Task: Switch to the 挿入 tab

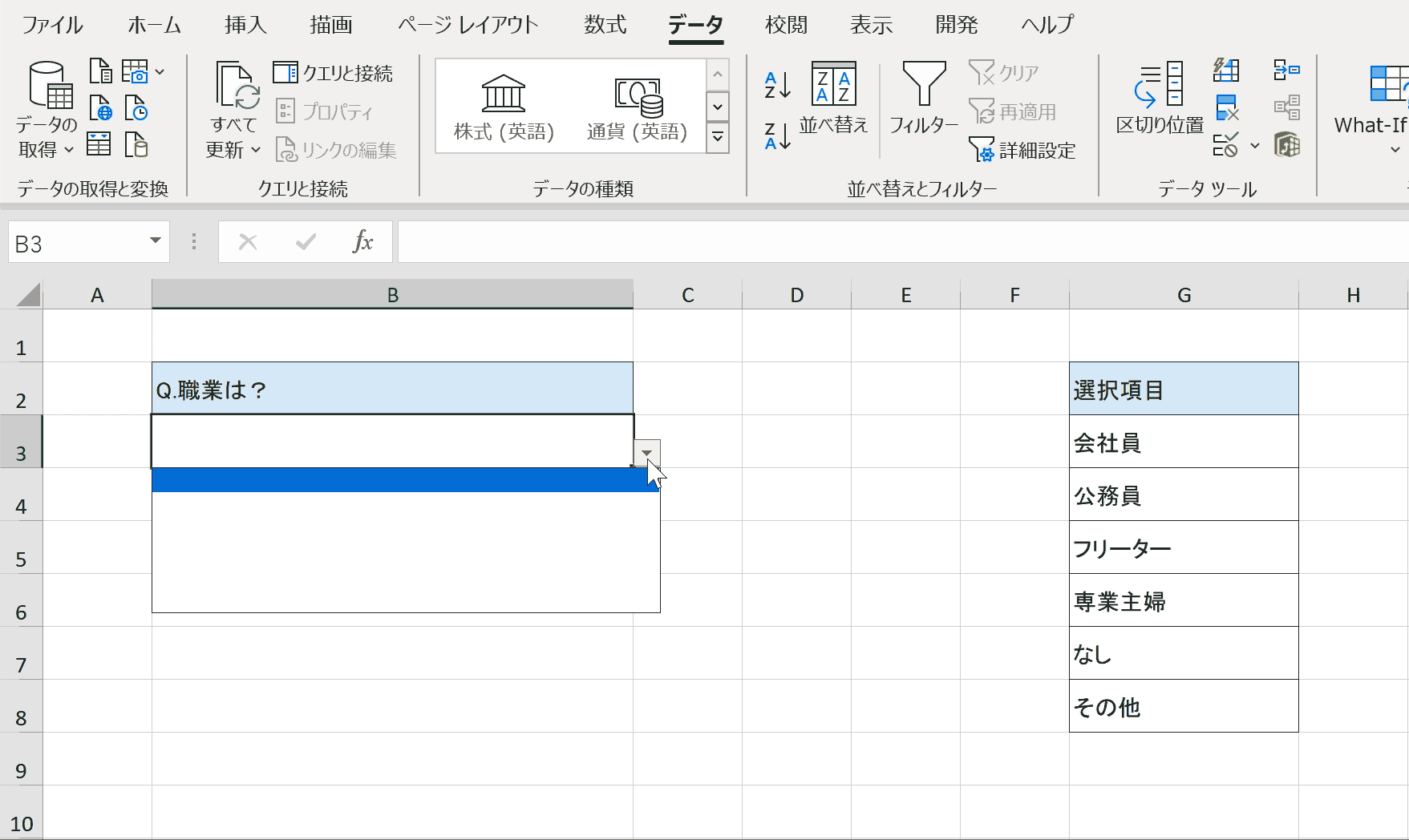Action: [x=245, y=25]
